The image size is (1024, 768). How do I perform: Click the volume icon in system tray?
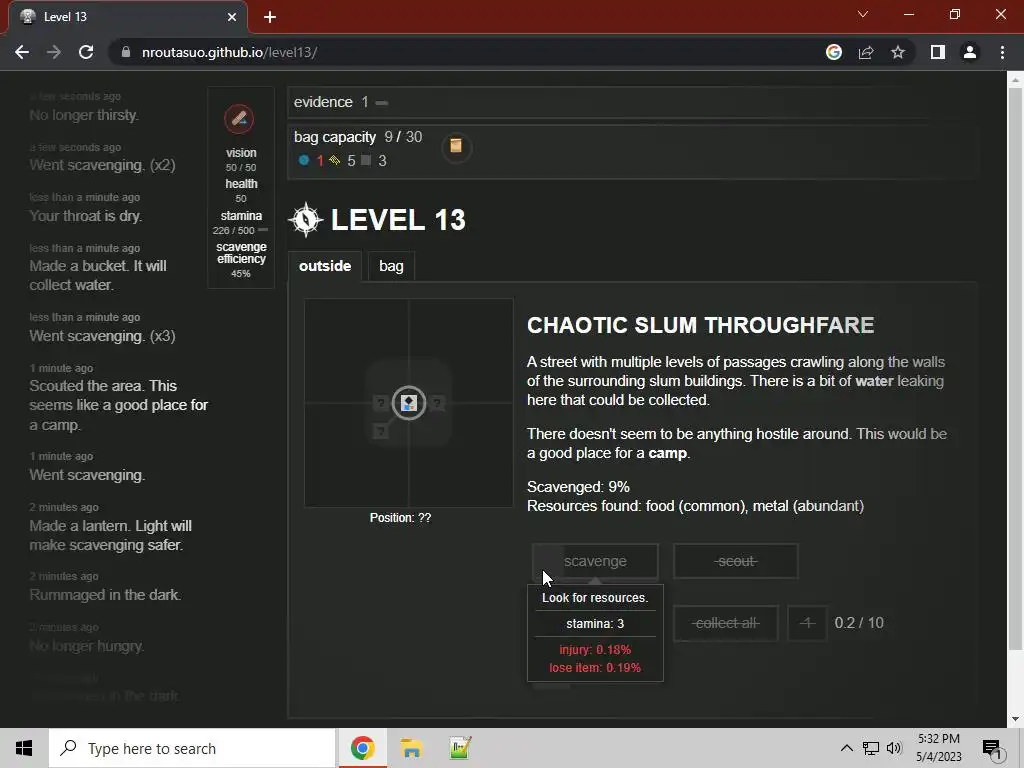click(x=894, y=748)
